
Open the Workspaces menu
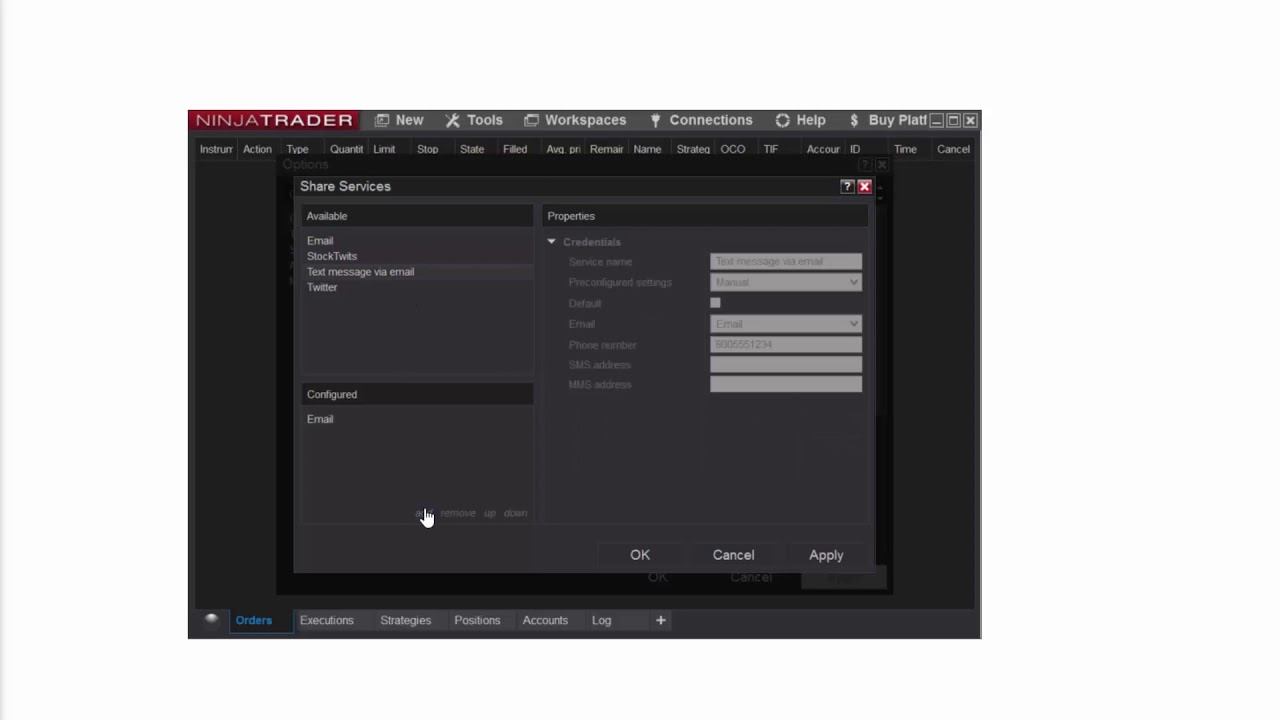click(575, 120)
